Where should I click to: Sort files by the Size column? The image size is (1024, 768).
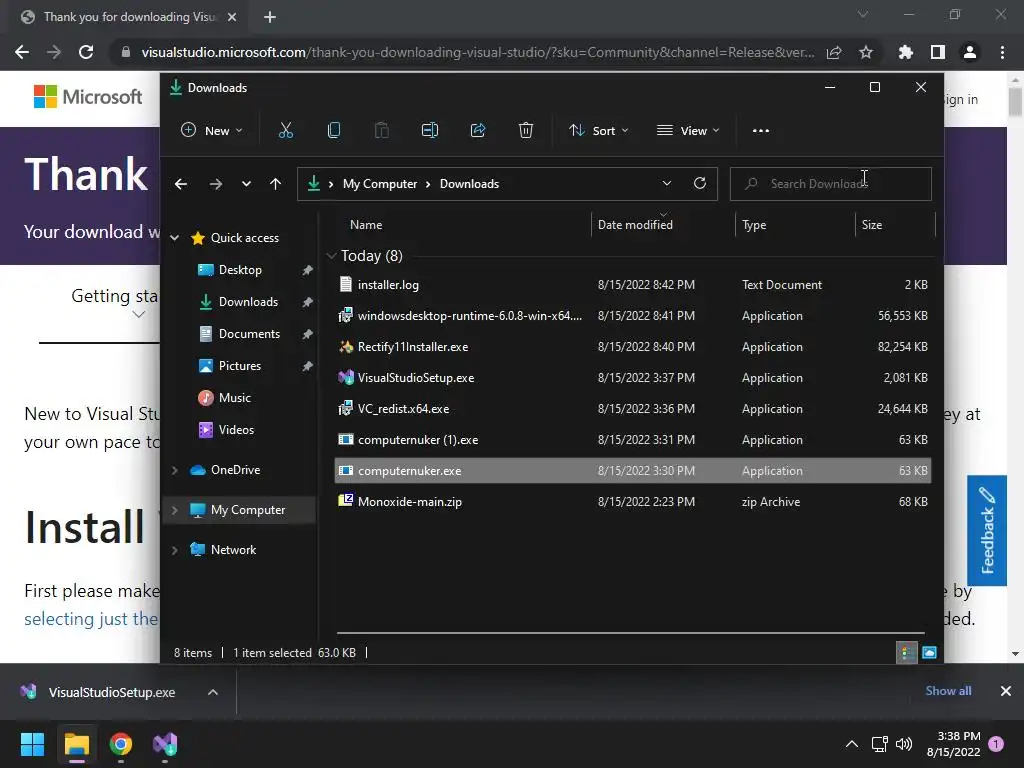point(871,225)
